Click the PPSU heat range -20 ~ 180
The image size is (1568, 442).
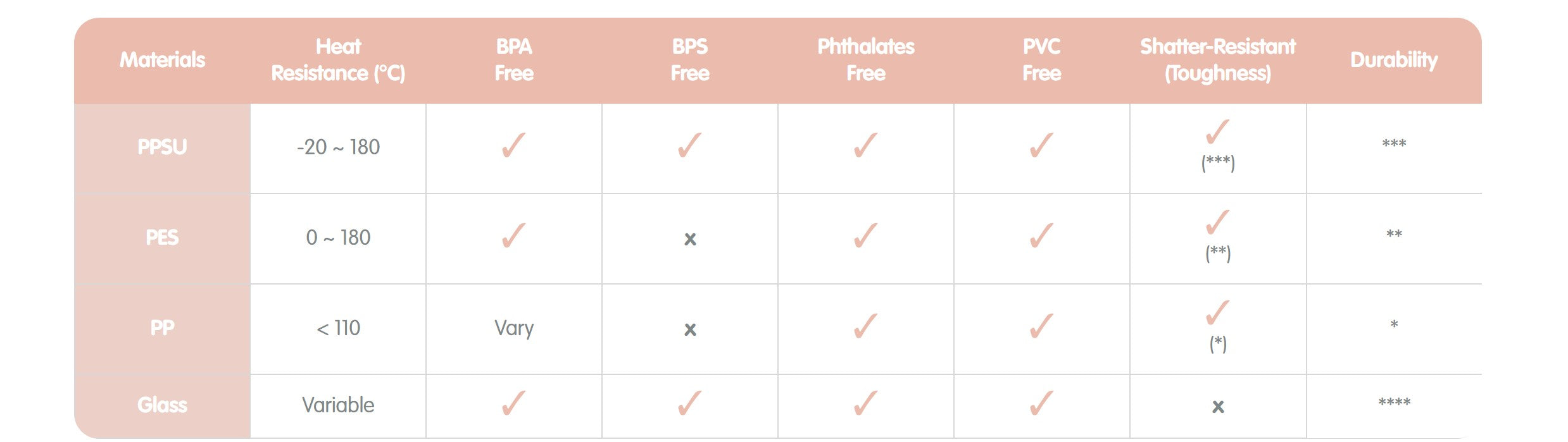click(338, 147)
